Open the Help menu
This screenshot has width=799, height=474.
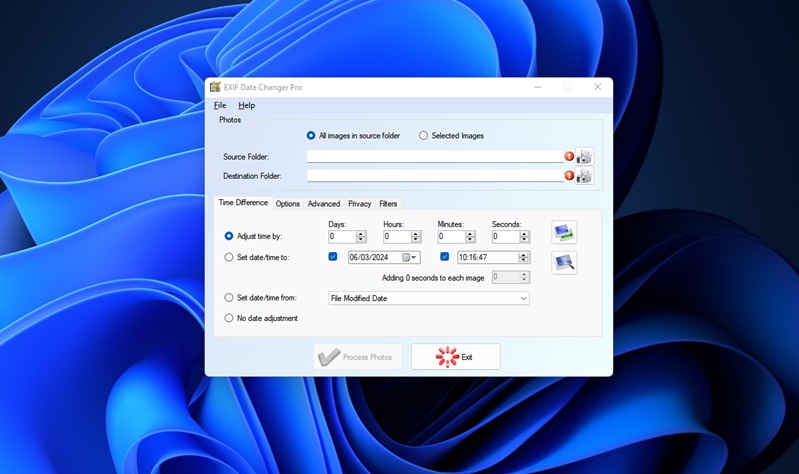pyautogui.click(x=247, y=106)
